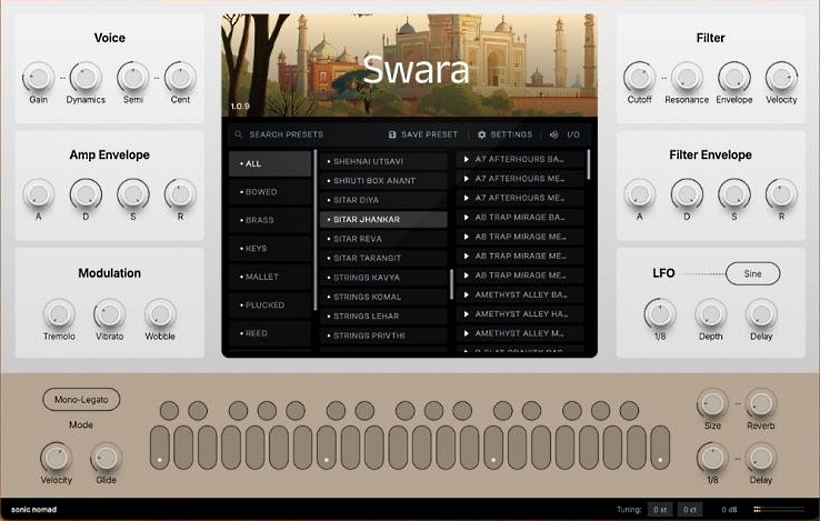820x521 pixels.
Task: Click the Voice Gain knob
Action: 39,77
